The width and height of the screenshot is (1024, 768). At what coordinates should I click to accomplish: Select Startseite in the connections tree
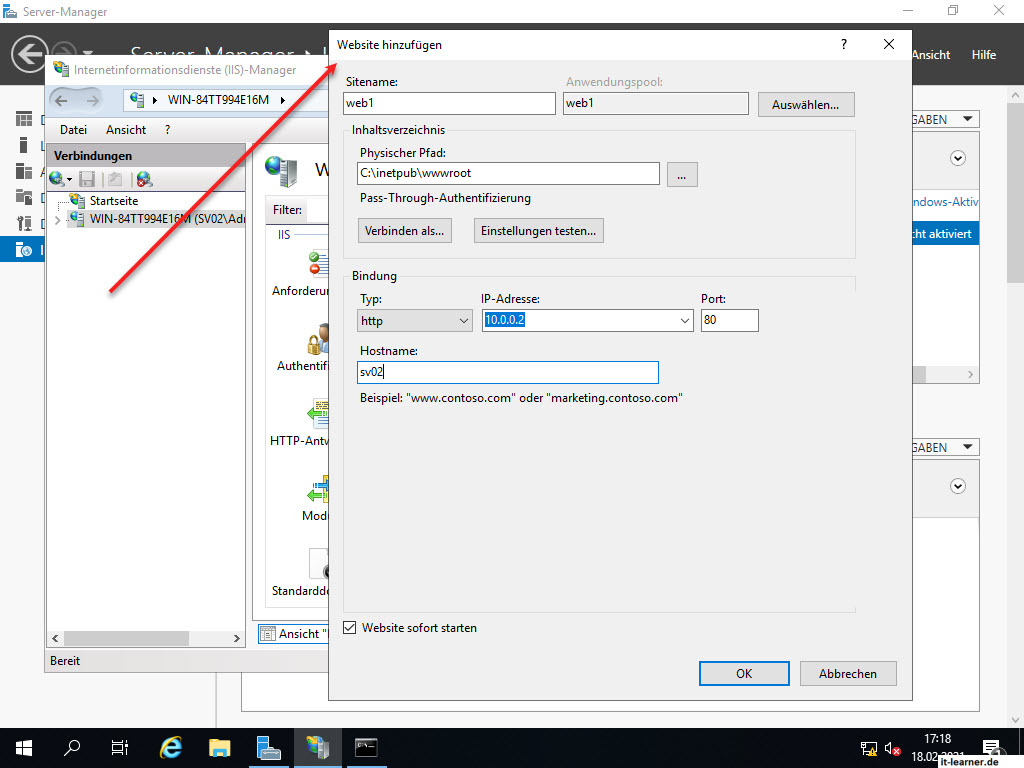[114, 200]
